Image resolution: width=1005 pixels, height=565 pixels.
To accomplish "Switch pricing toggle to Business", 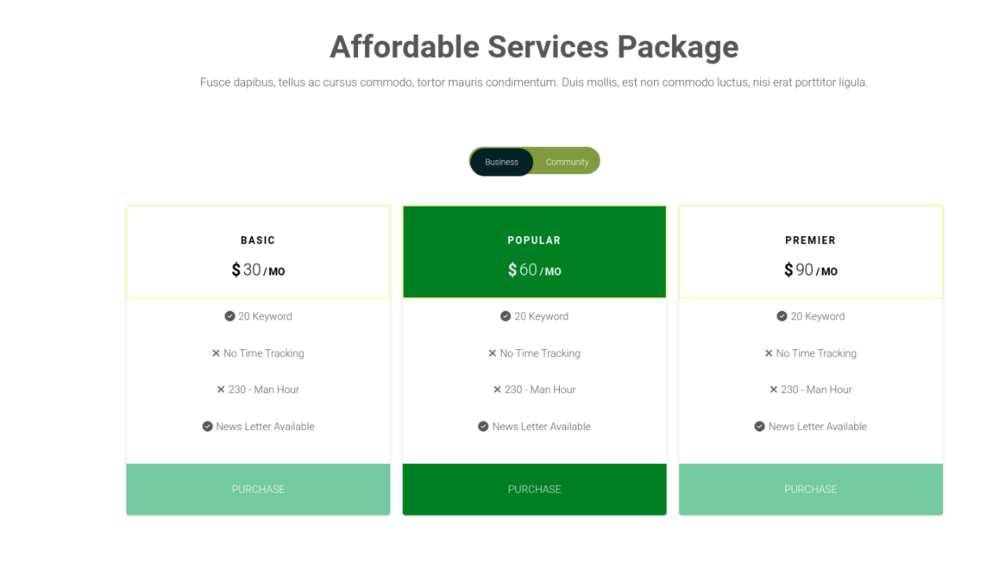I will (x=502, y=162).
